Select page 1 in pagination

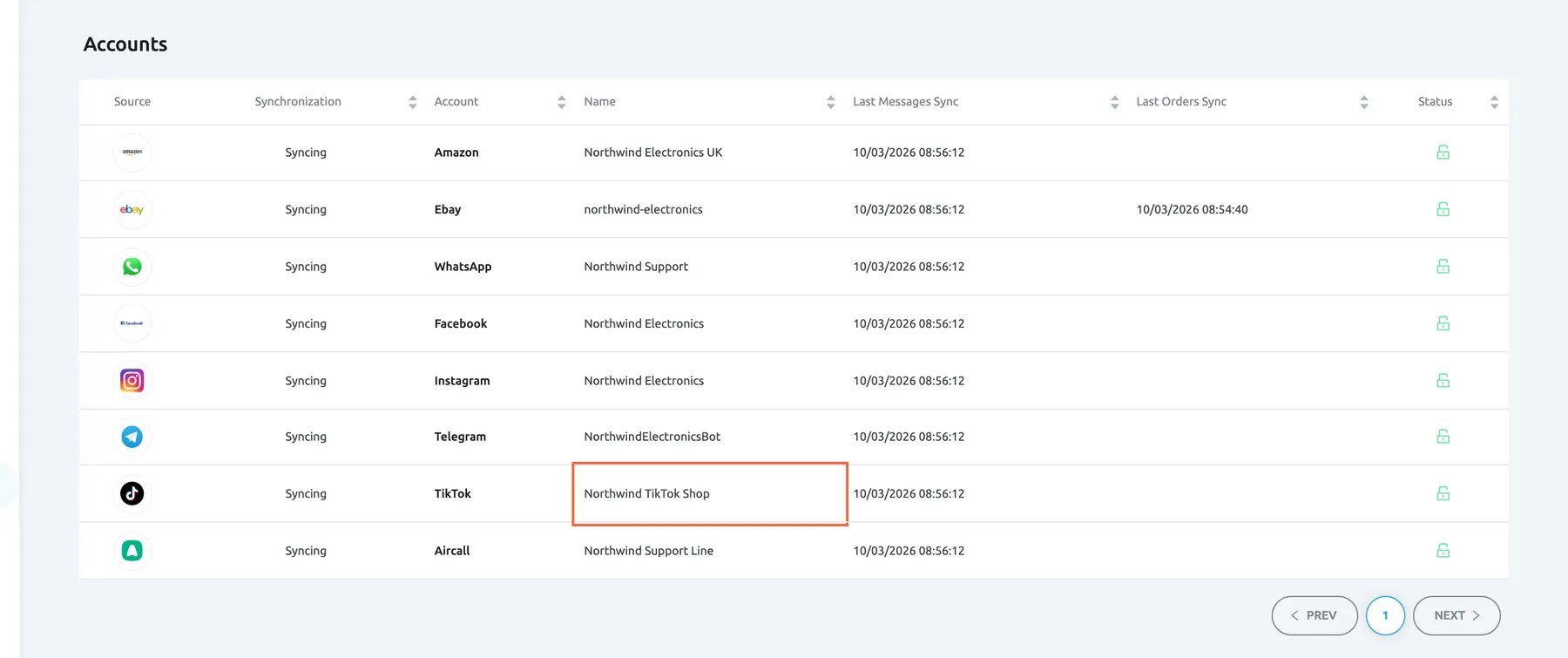pos(1385,615)
